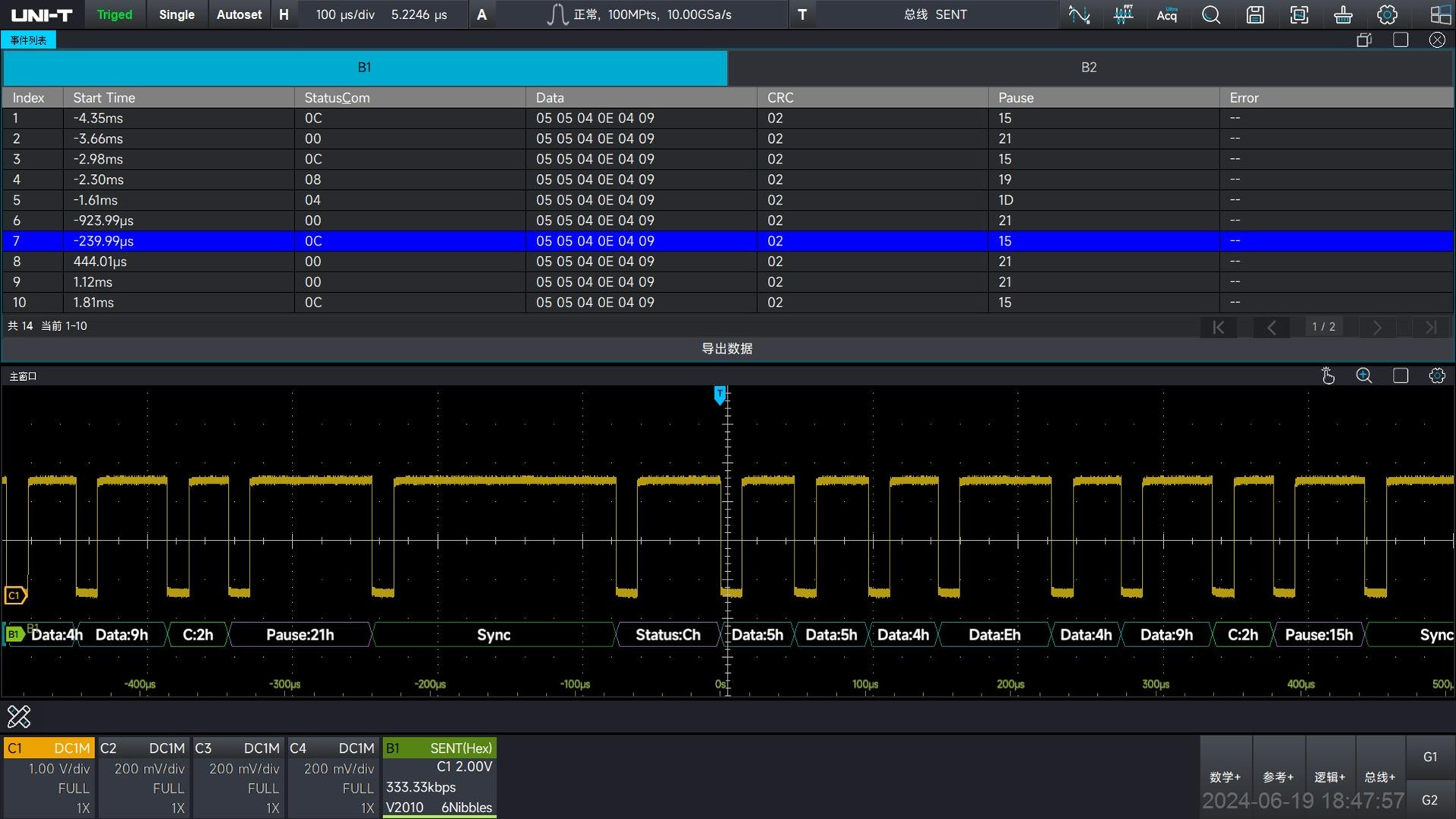
Task: Open horizontal timebase 100 µs/div setting
Action: tap(345, 14)
